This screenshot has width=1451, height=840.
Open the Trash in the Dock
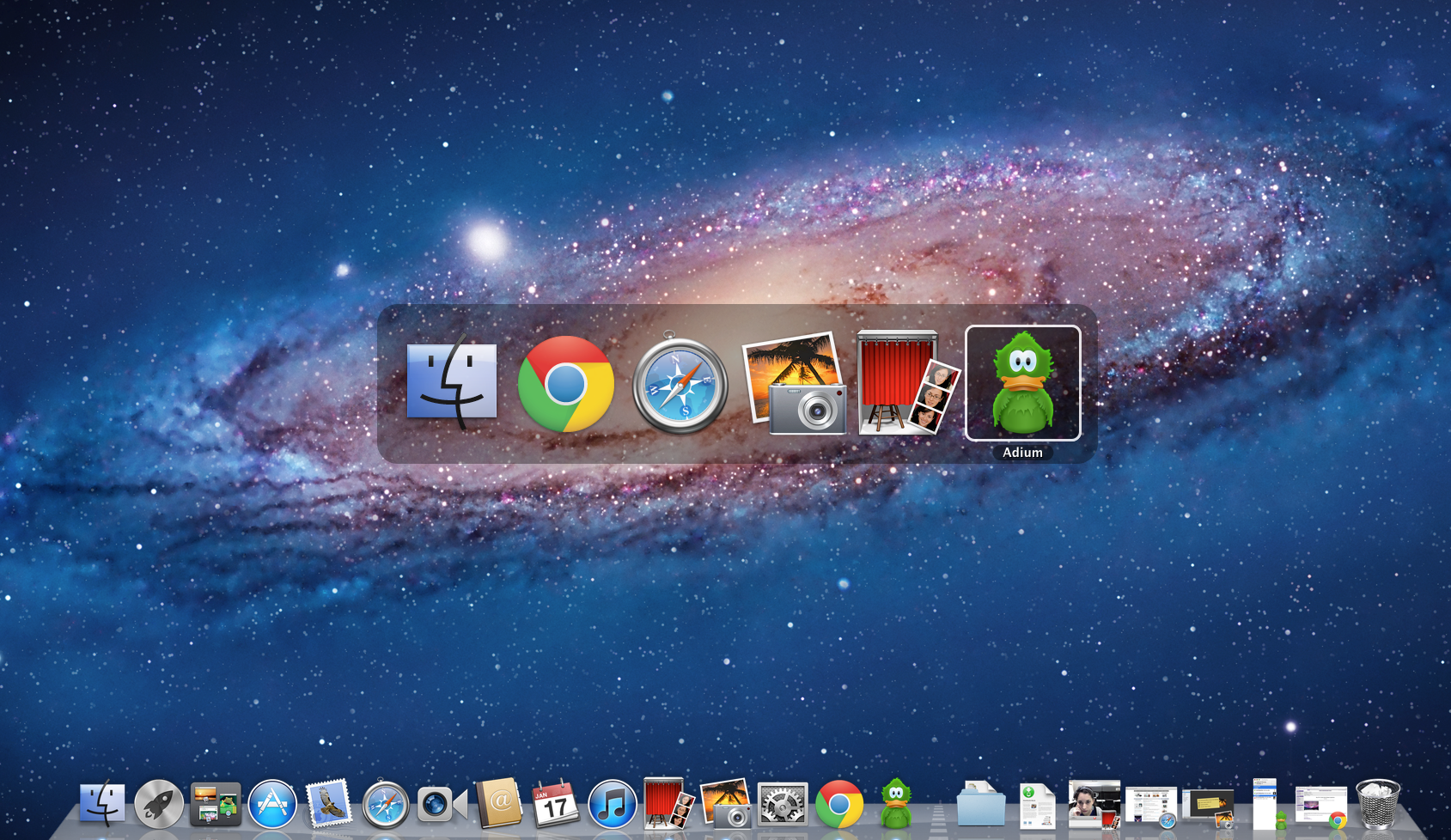1378,804
